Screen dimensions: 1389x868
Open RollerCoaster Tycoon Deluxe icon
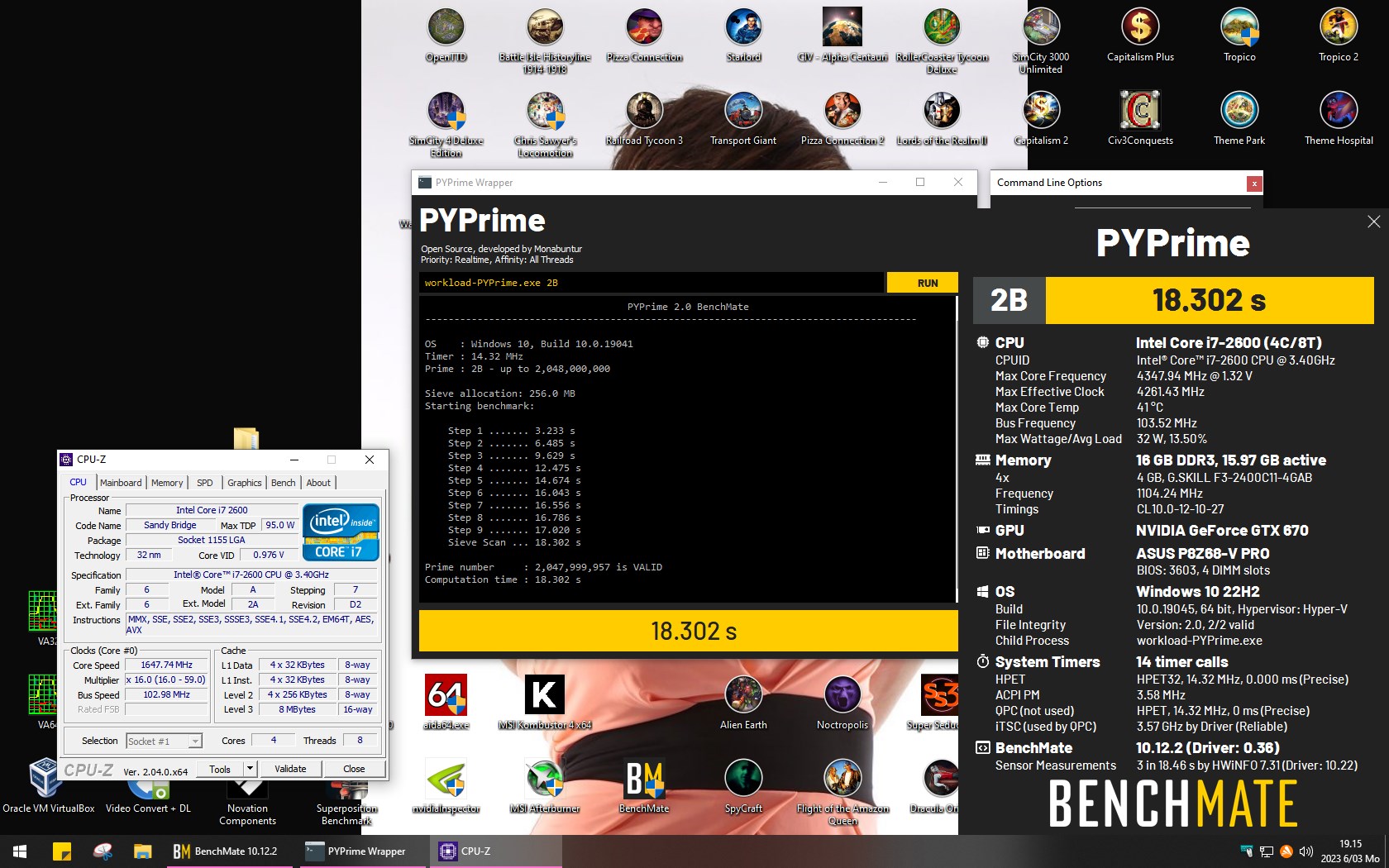(942, 40)
